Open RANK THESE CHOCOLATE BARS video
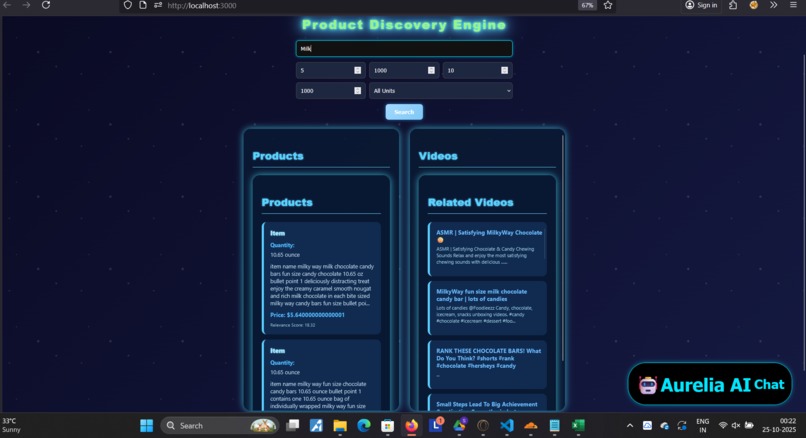Image resolution: width=806 pixels, height=438 pixels. tap(487, 364)
